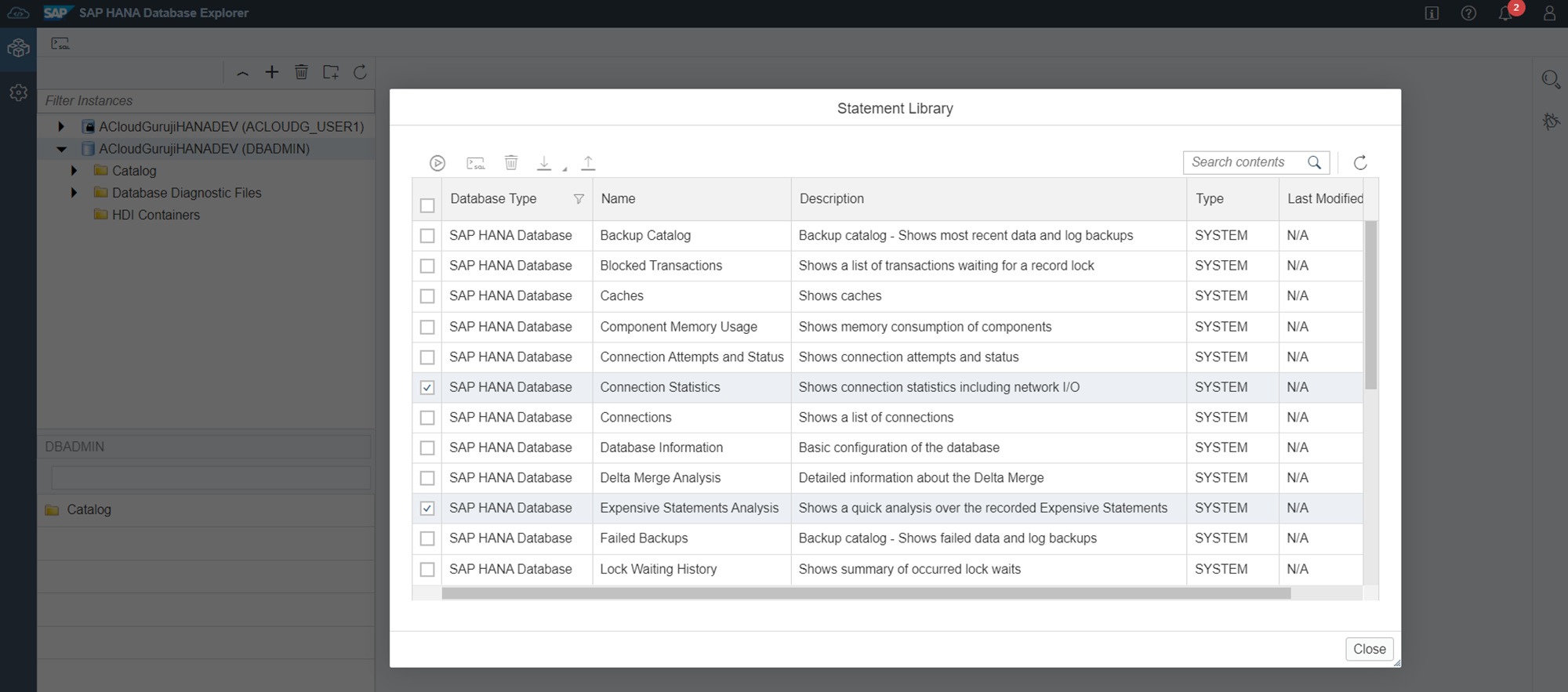Click the import upload icon in Statement Library
1568x692 pixels.
point(588,163)
